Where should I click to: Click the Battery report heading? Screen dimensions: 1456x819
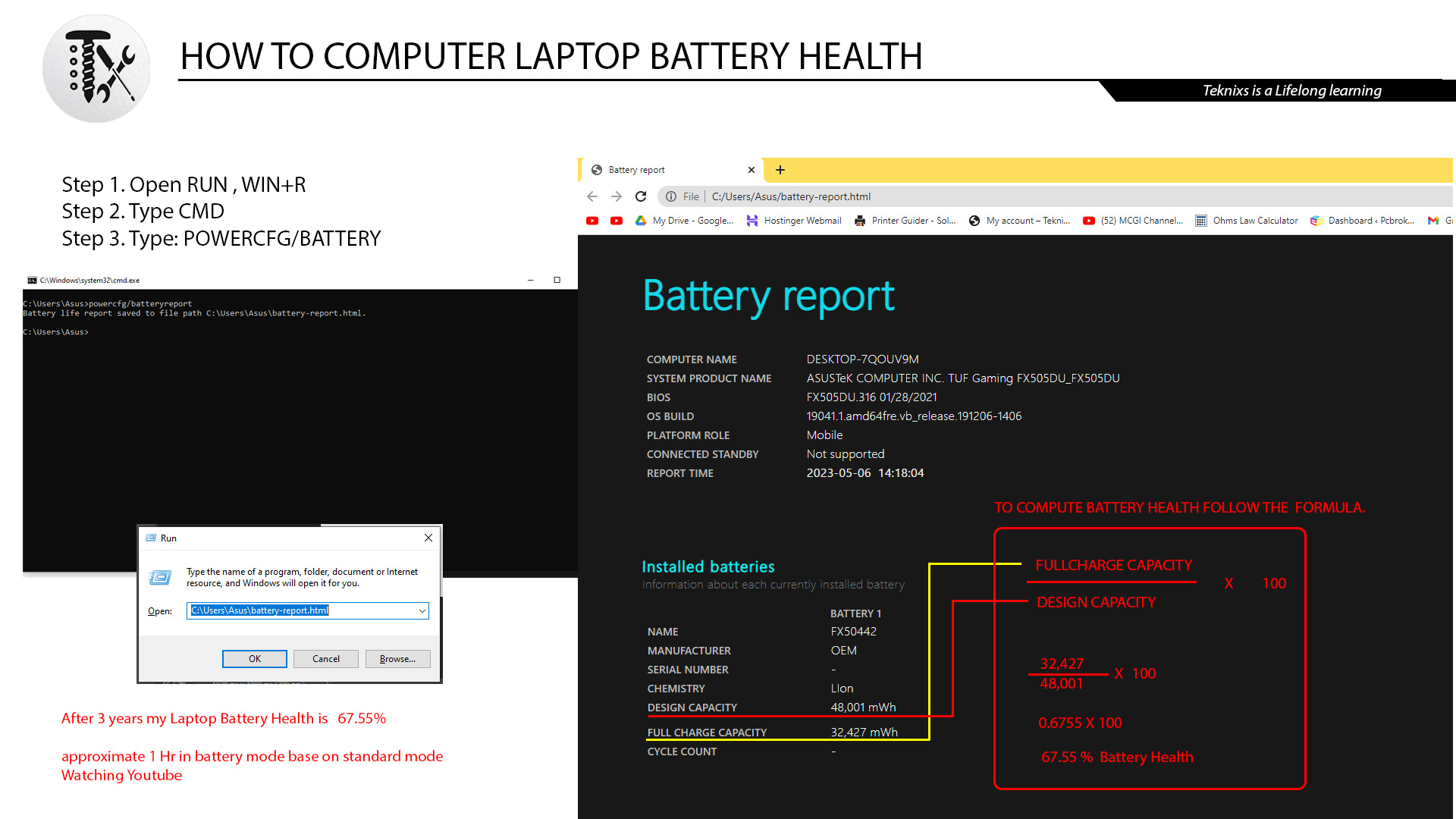point(769,296)
